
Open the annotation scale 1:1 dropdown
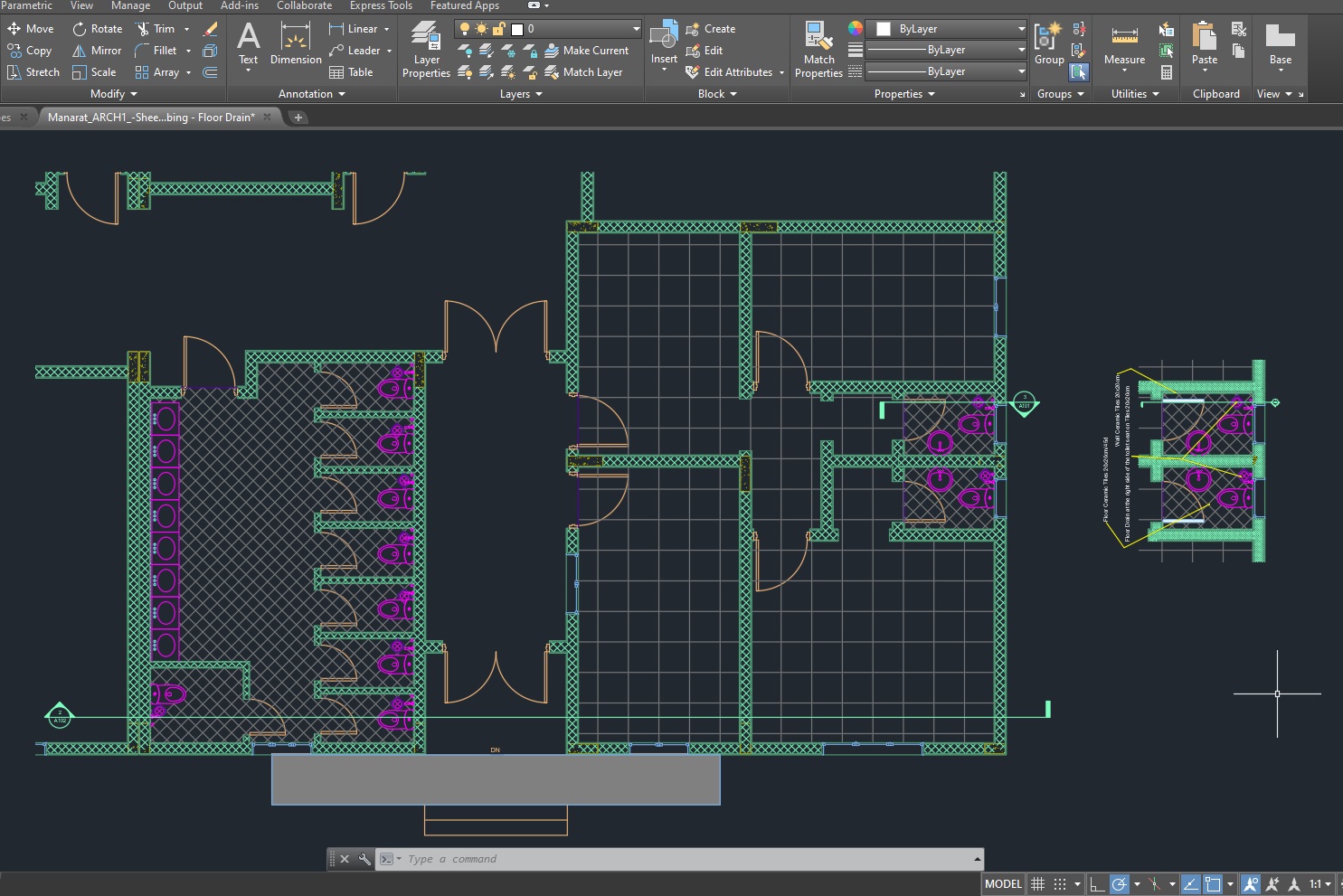(1320, 884)
